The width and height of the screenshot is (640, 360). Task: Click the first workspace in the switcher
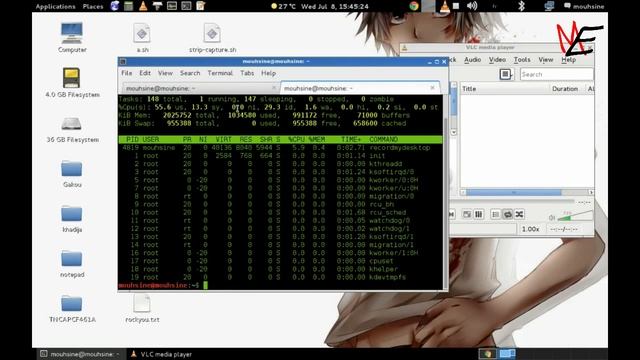click(x=487, y=354)
